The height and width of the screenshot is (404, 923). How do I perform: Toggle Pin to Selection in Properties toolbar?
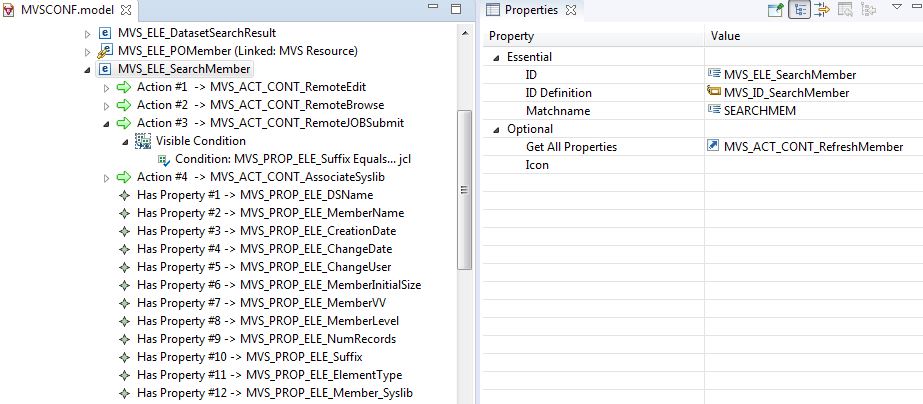[x=776, y=9]
